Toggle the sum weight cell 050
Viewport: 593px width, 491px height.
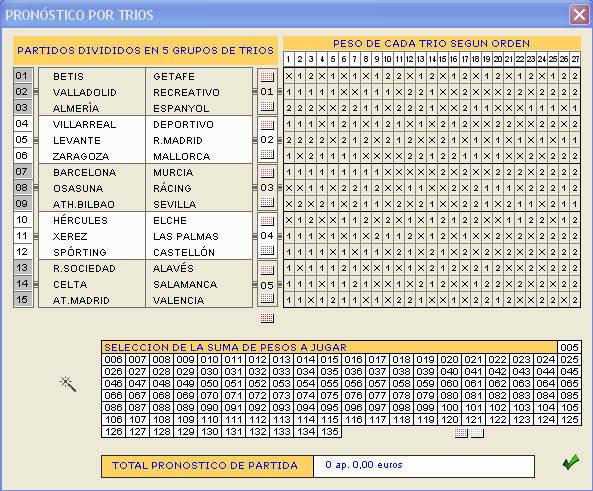[x=210, y=384]
